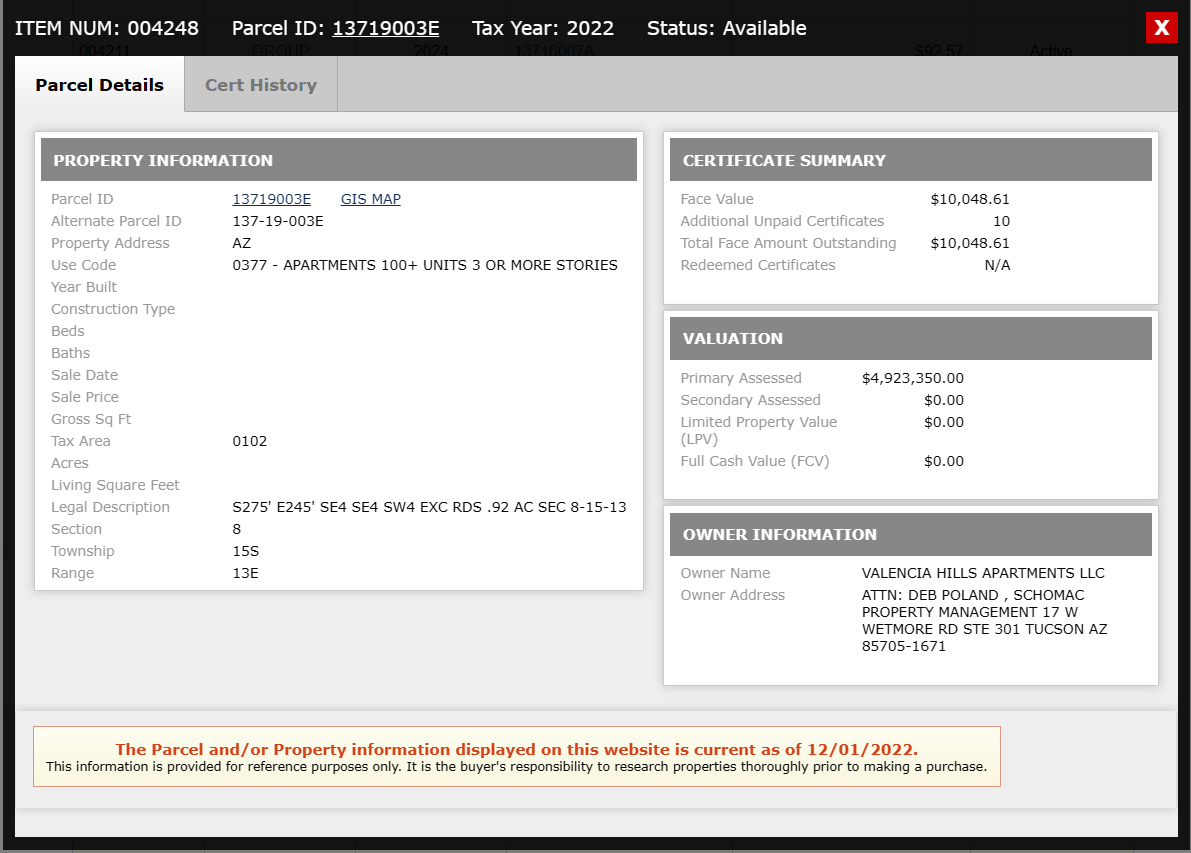Switch to the Cert History tab
Image resolution: width=1191 pixels, height=853 pixels.
[x=261, y=85]
